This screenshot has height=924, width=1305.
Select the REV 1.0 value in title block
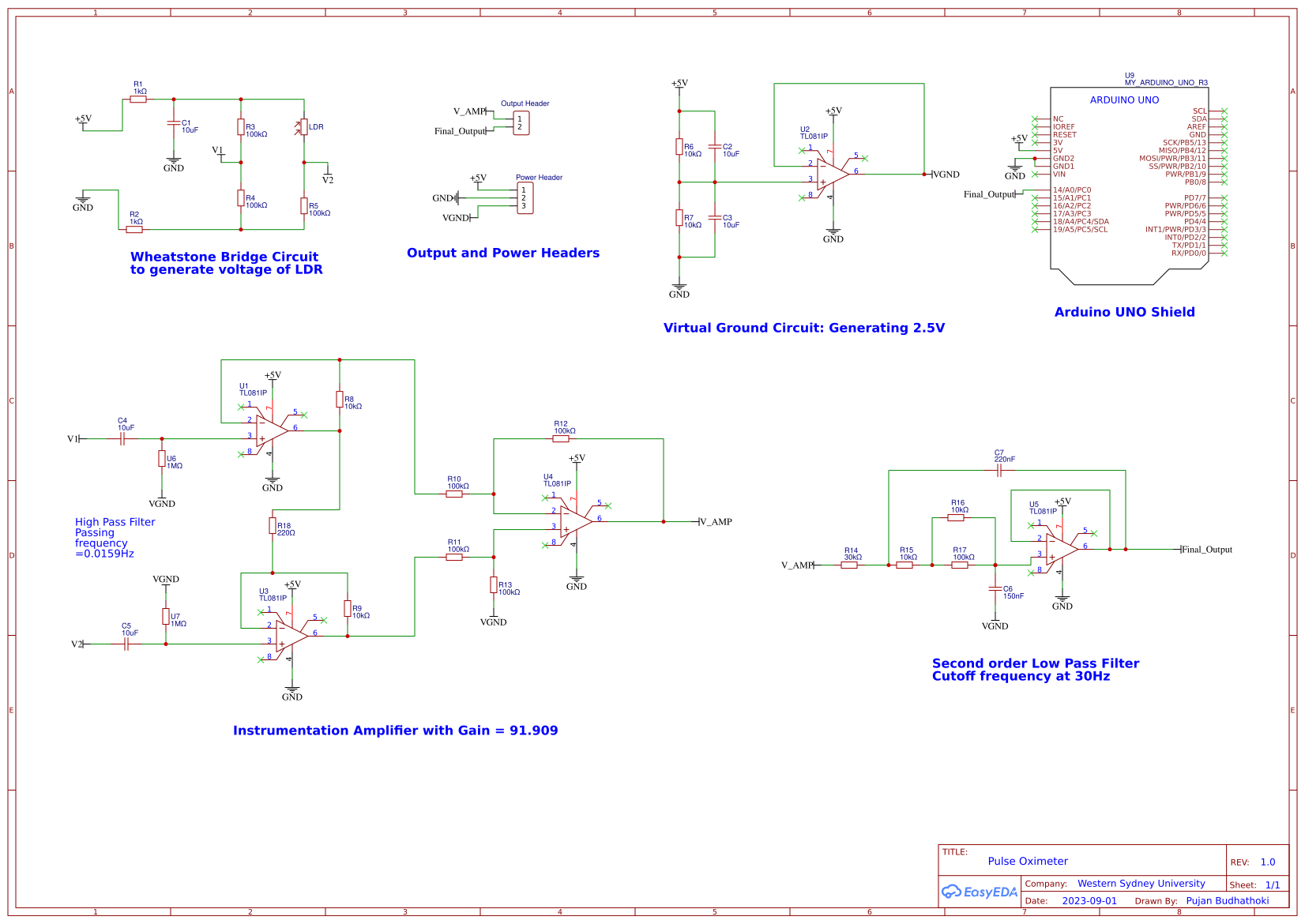point(1269,862)
